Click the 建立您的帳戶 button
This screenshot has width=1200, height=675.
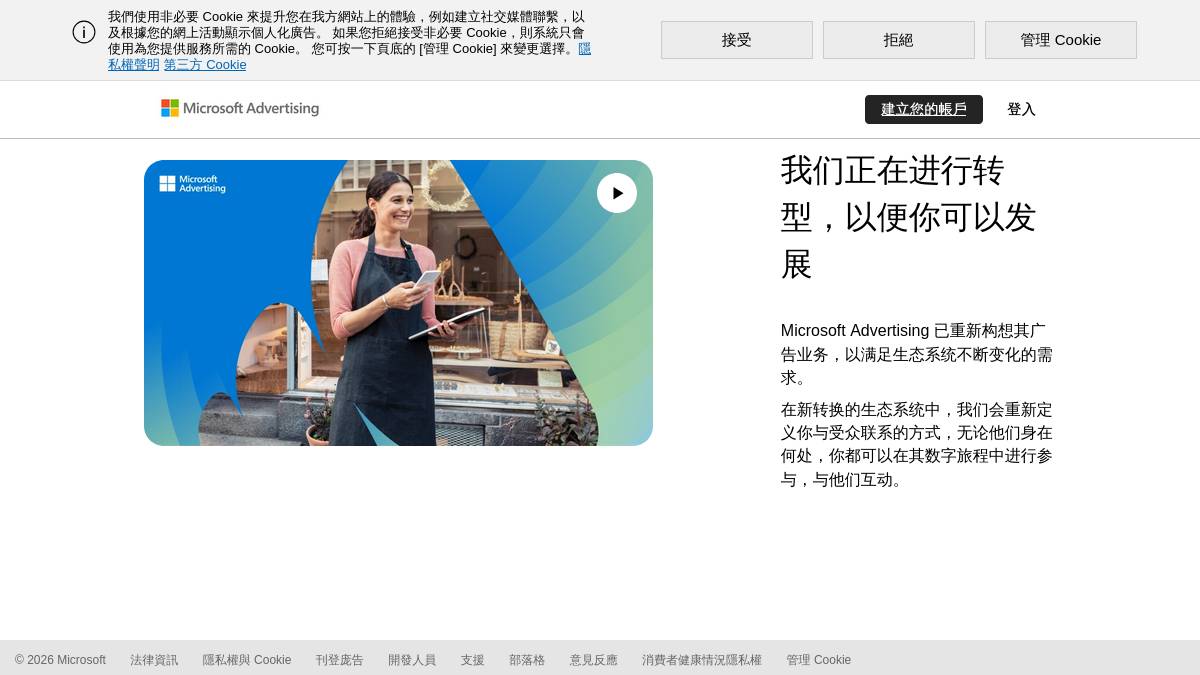(x=924, y=110)
